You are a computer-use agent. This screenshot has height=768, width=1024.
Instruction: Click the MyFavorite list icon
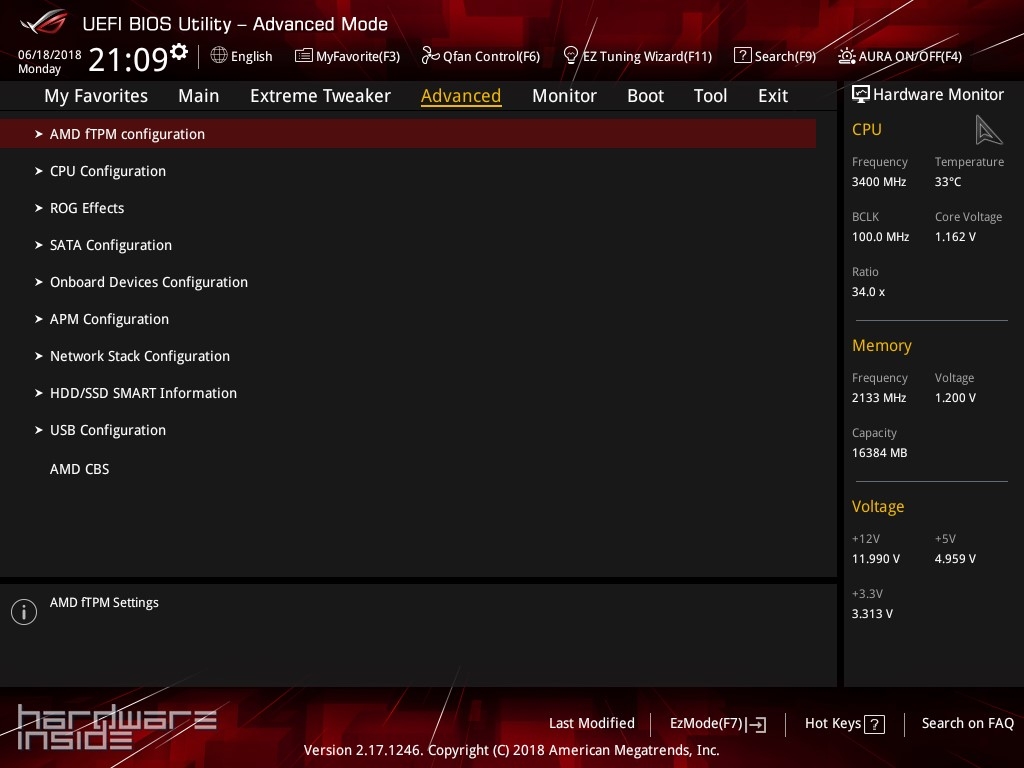pos(303,56)
